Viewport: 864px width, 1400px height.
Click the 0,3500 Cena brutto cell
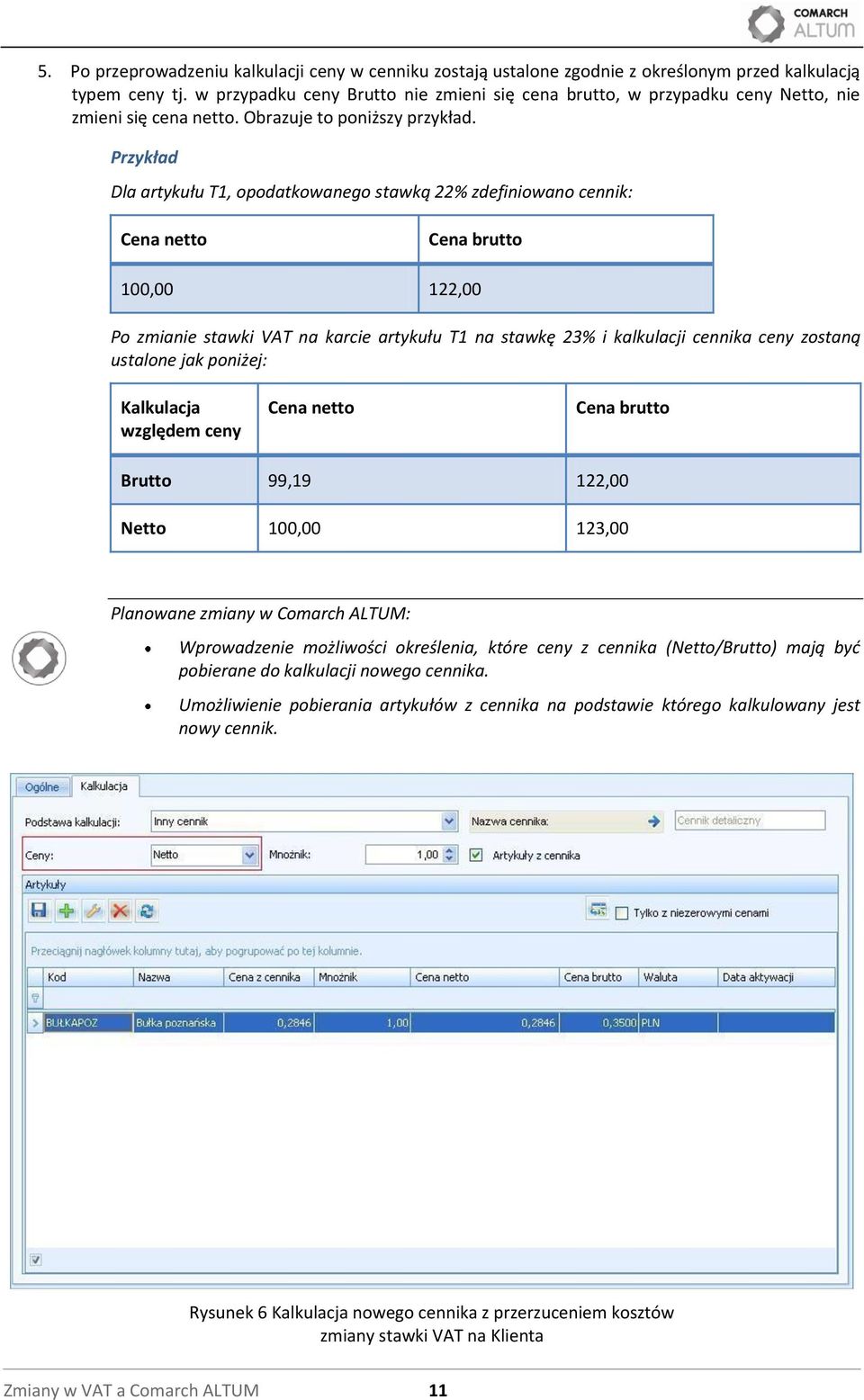pos(598,1023)
